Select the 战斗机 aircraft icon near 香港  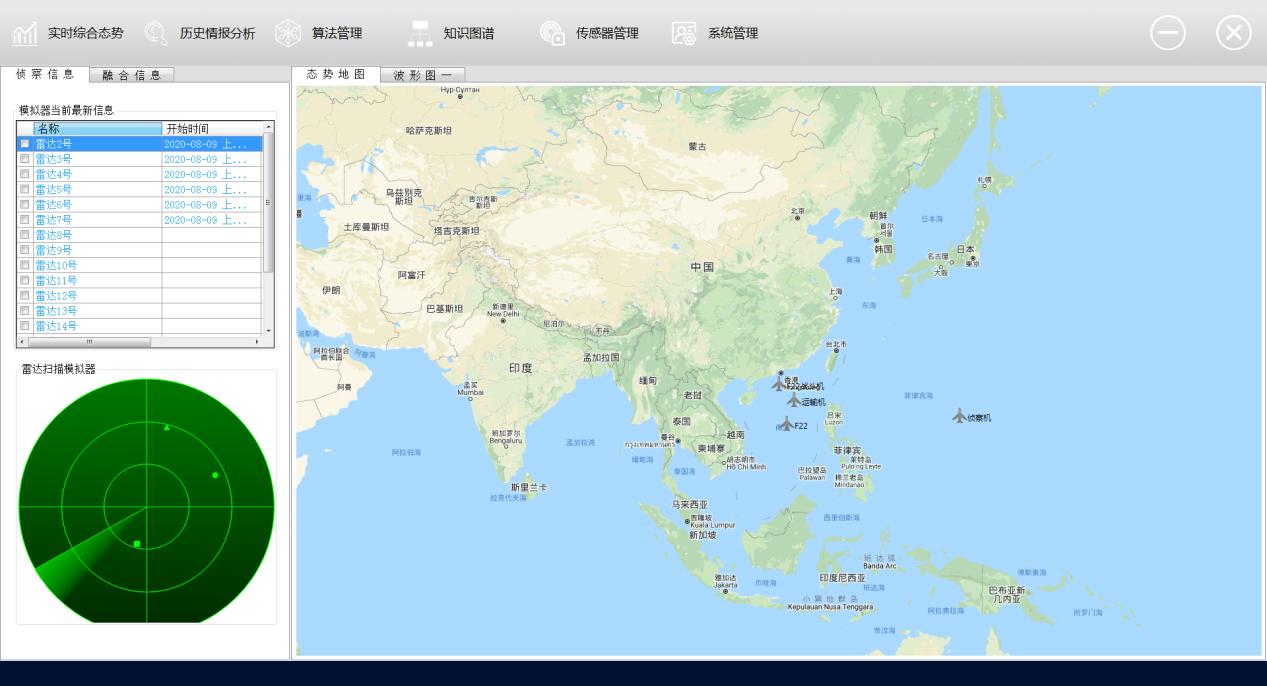click(779, 384)
